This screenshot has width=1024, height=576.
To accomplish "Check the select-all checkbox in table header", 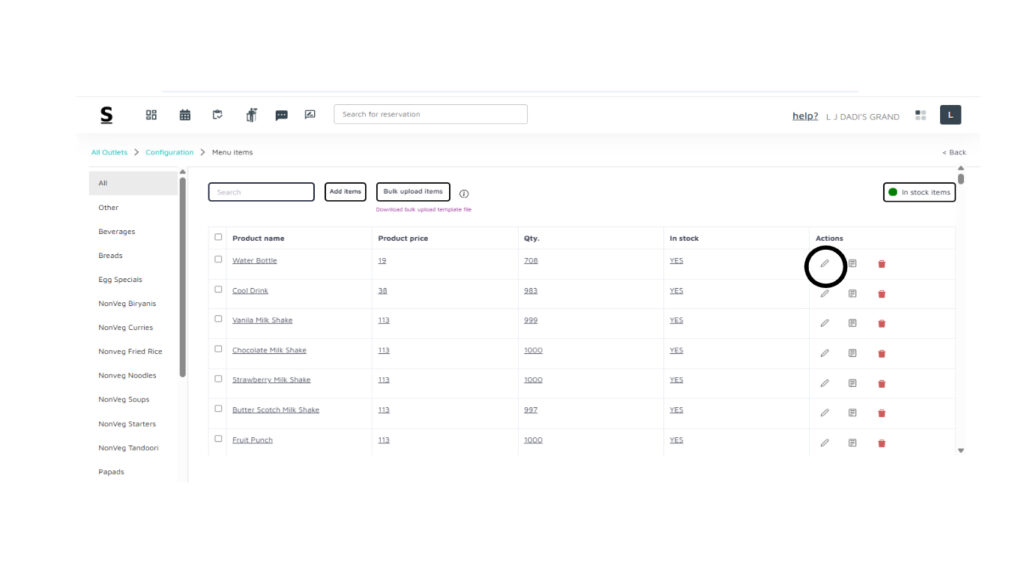I will [218, 237].
